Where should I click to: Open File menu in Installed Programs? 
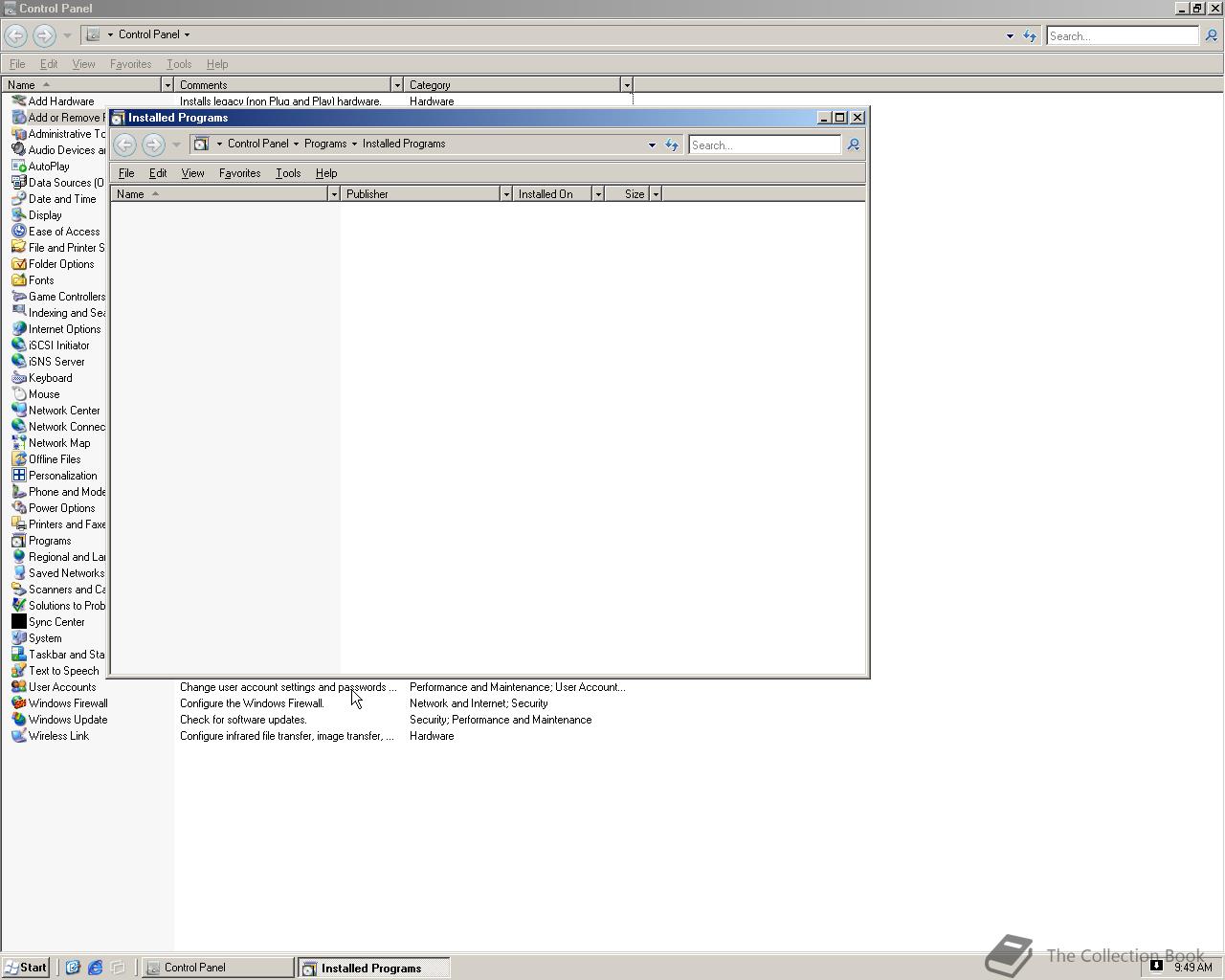tap(126, 173)
